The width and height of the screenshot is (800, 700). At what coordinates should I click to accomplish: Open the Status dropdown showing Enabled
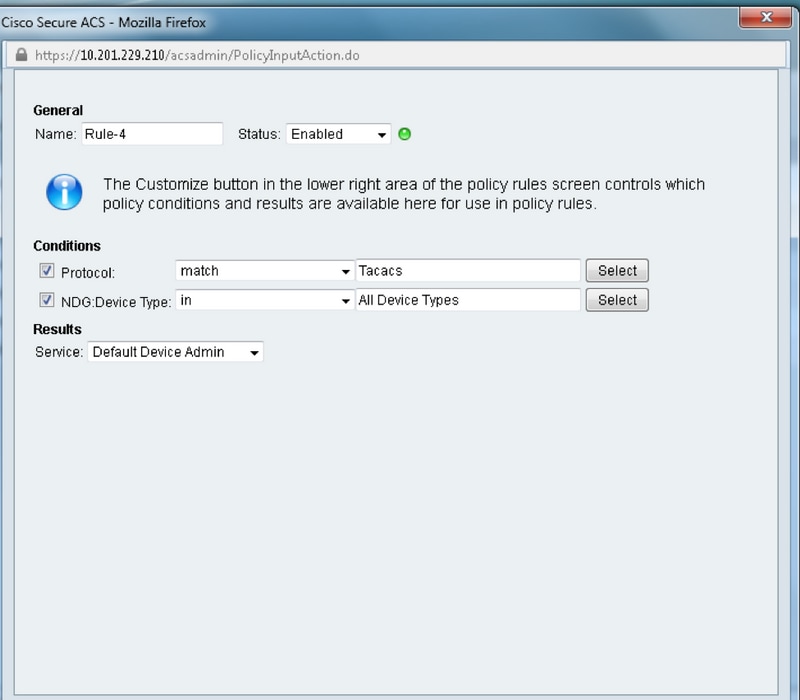[x=338, y=134]
